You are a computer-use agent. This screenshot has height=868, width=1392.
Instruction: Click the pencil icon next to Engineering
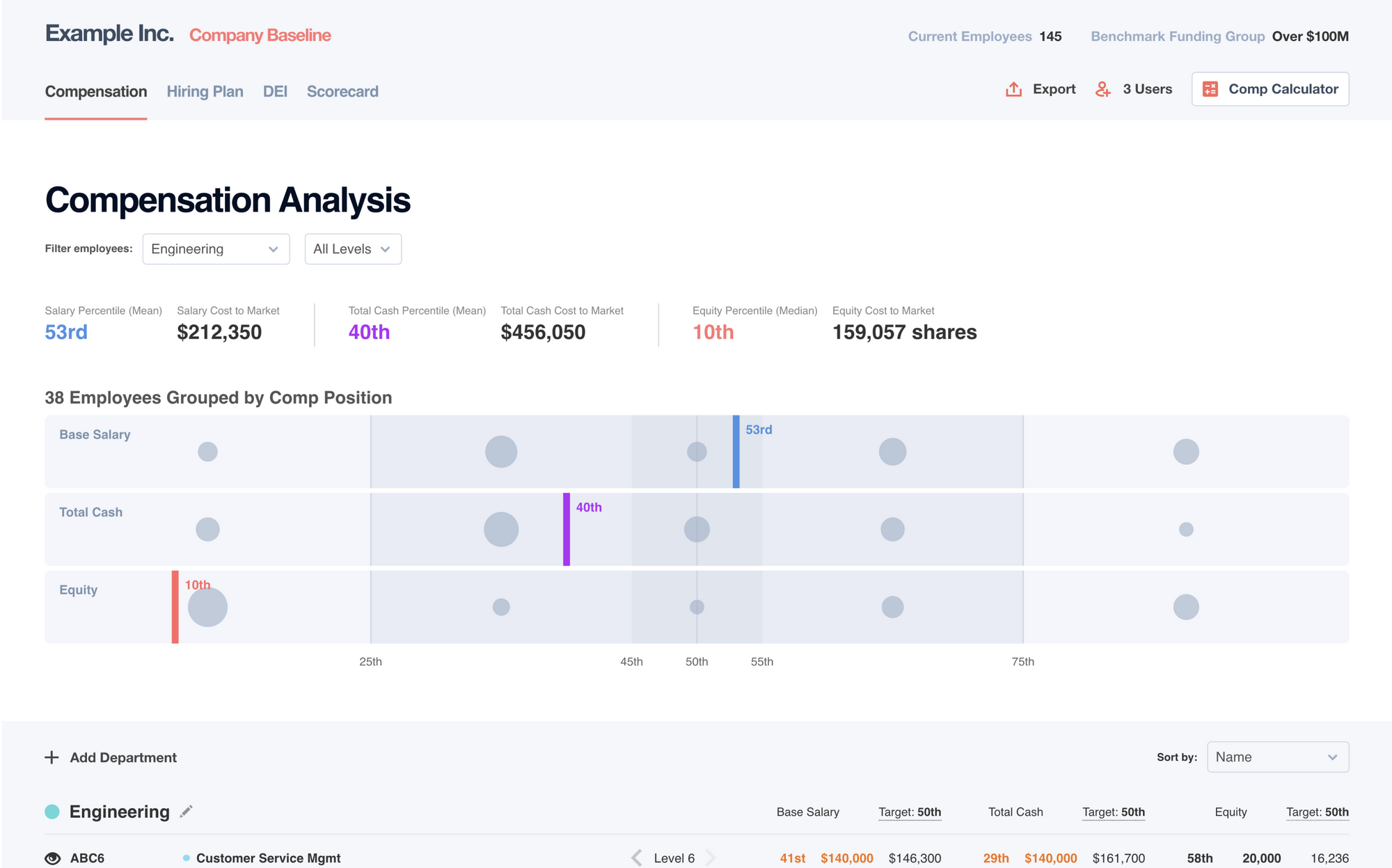coord(186,812)
